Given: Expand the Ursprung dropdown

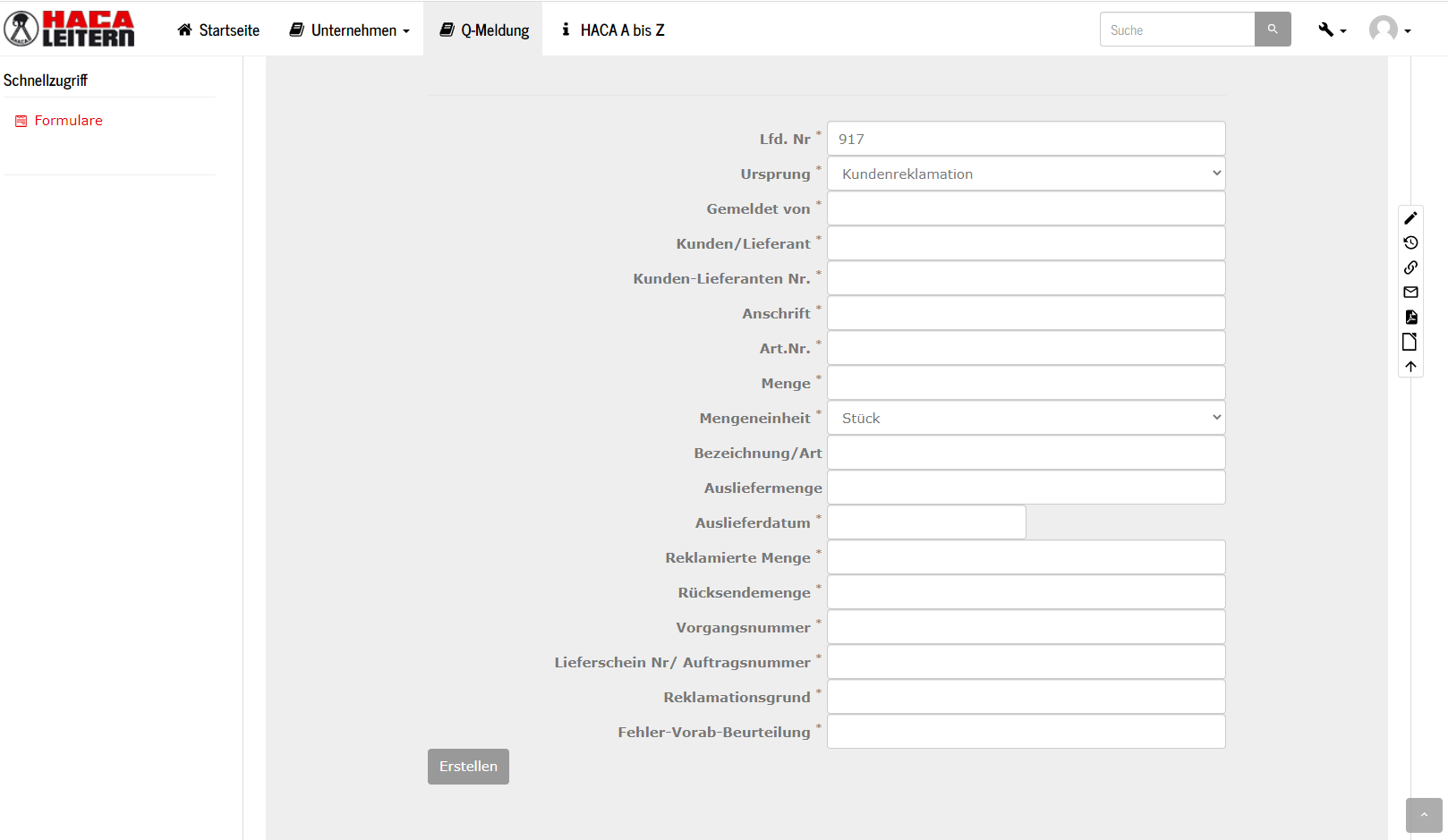Looking at the screenshot, I should (1026, 174).
